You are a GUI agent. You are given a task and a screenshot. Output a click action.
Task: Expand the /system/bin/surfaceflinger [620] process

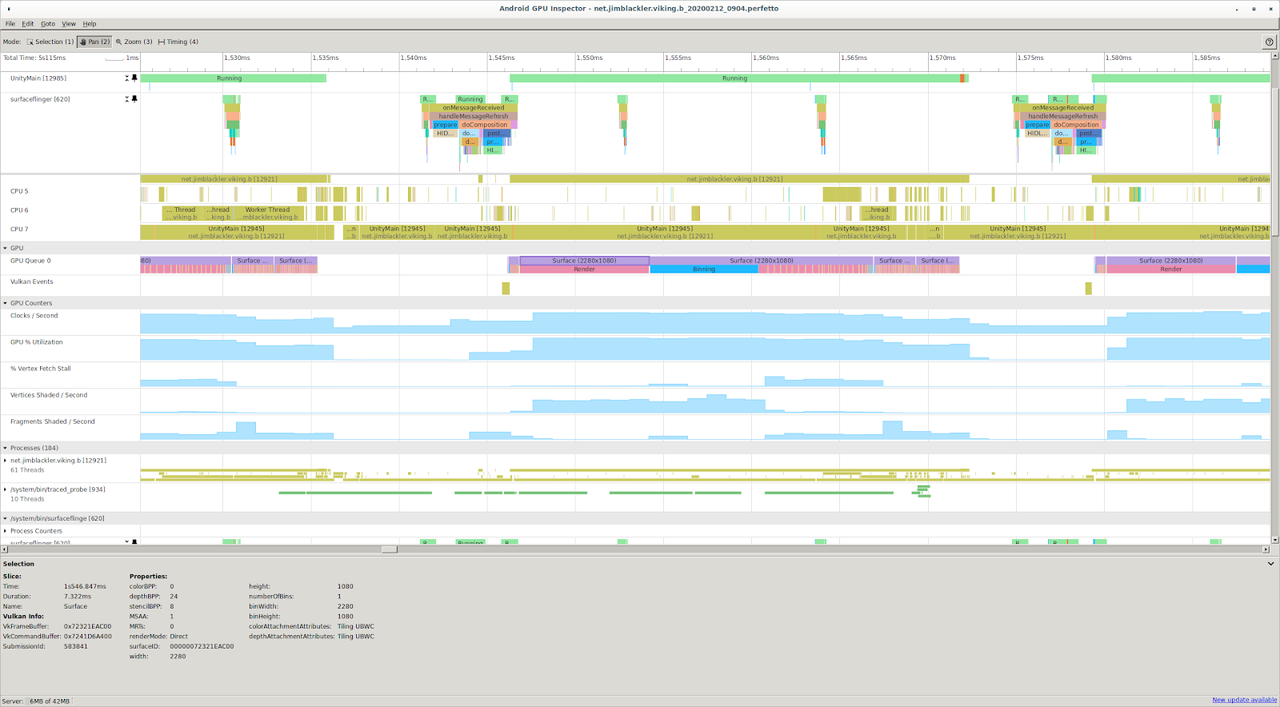tap(6, 518)
